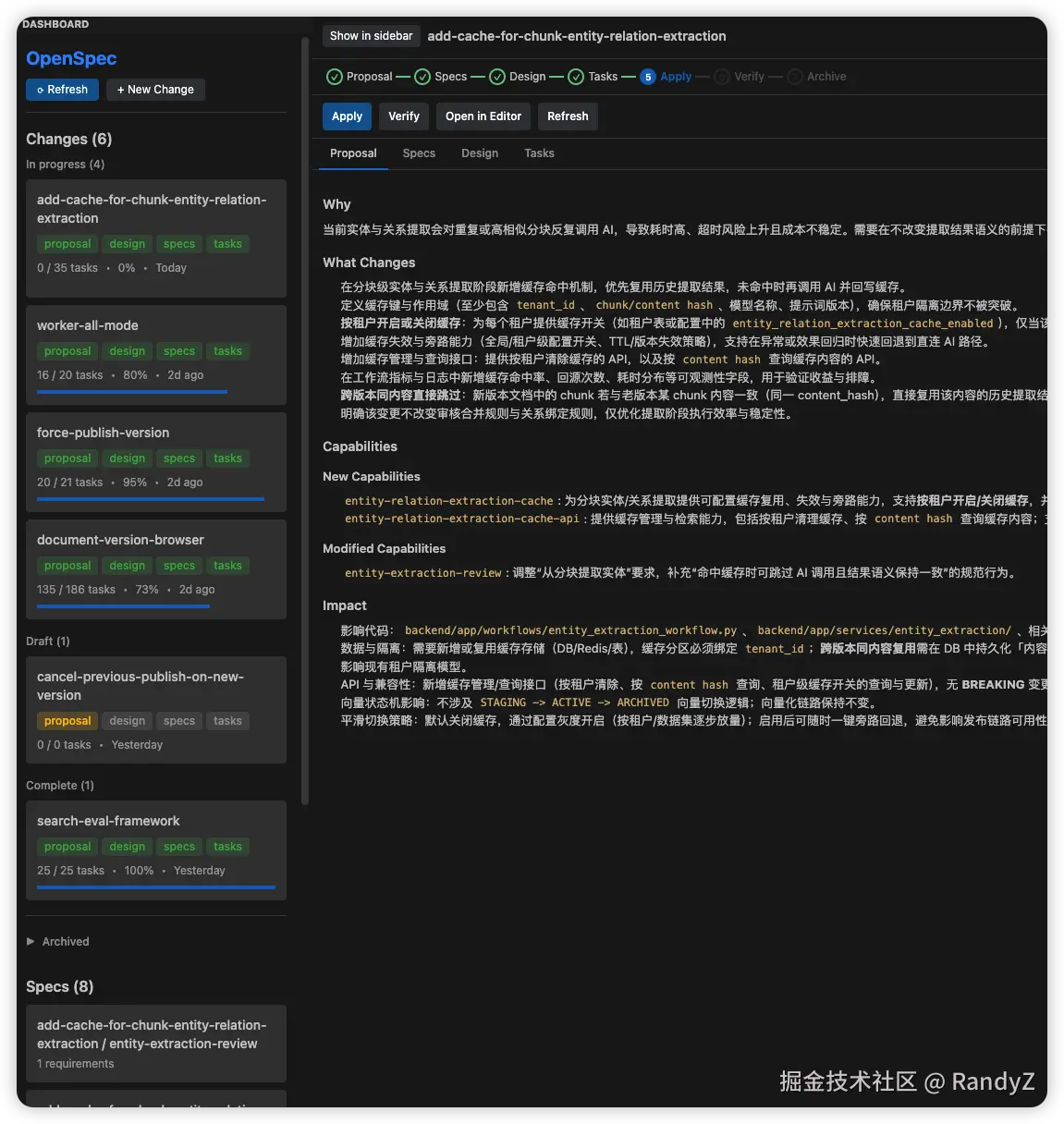Click the sidebar Refresh button
Screen dimensions: 1064x1124
(62, 90)
